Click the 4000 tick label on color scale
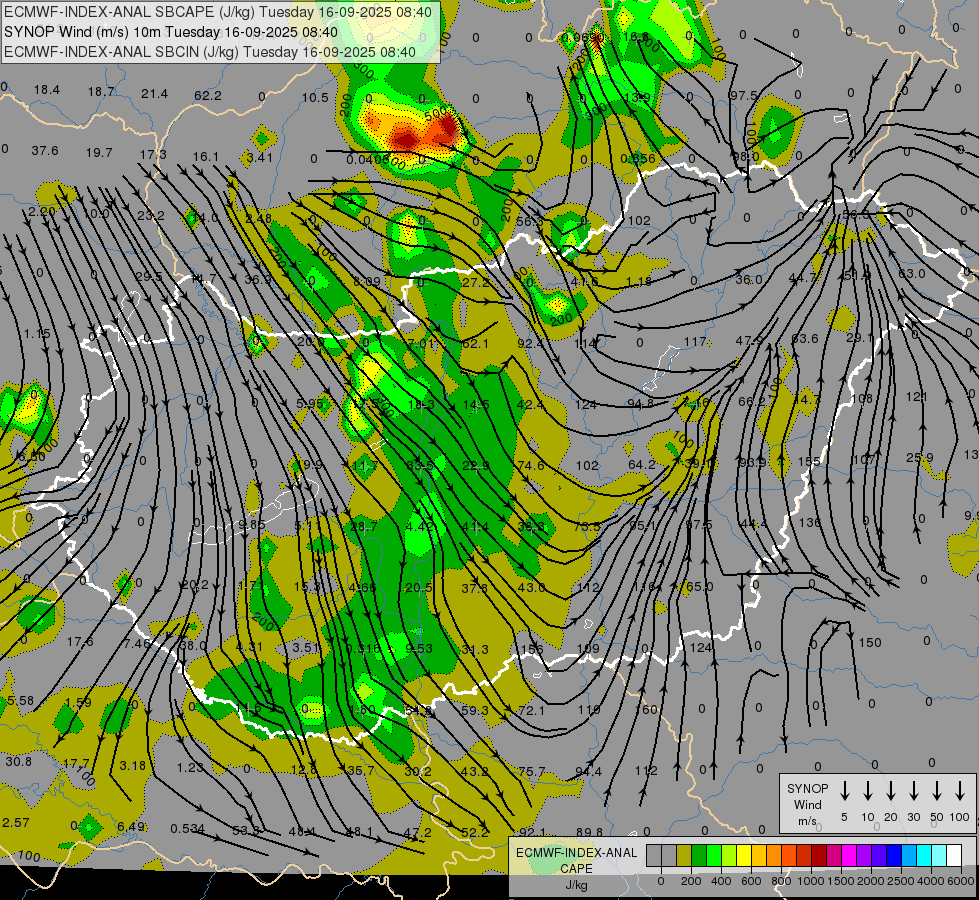The image size is (979, 900). (931, 882)
